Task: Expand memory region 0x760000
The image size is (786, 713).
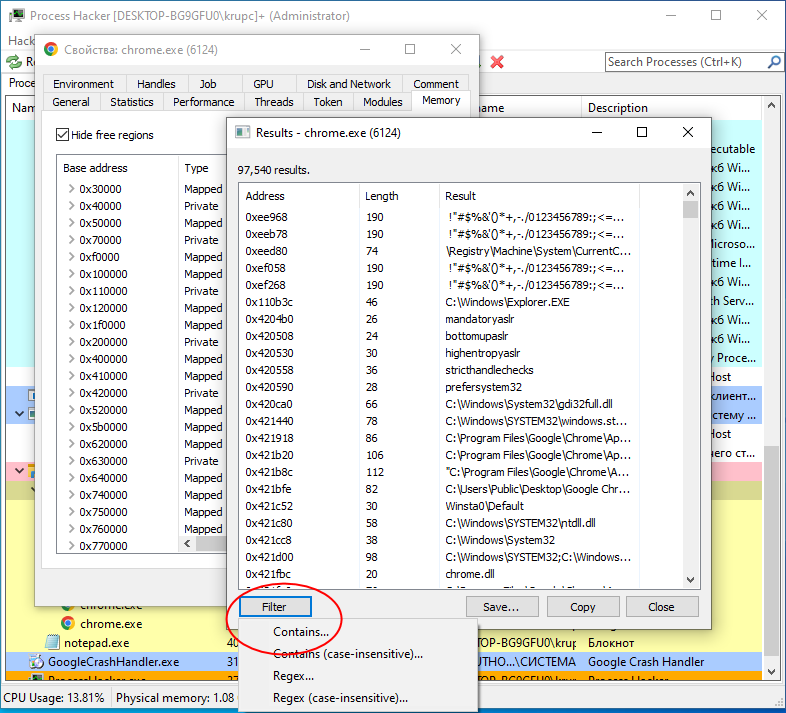Action: coord(71,528)
